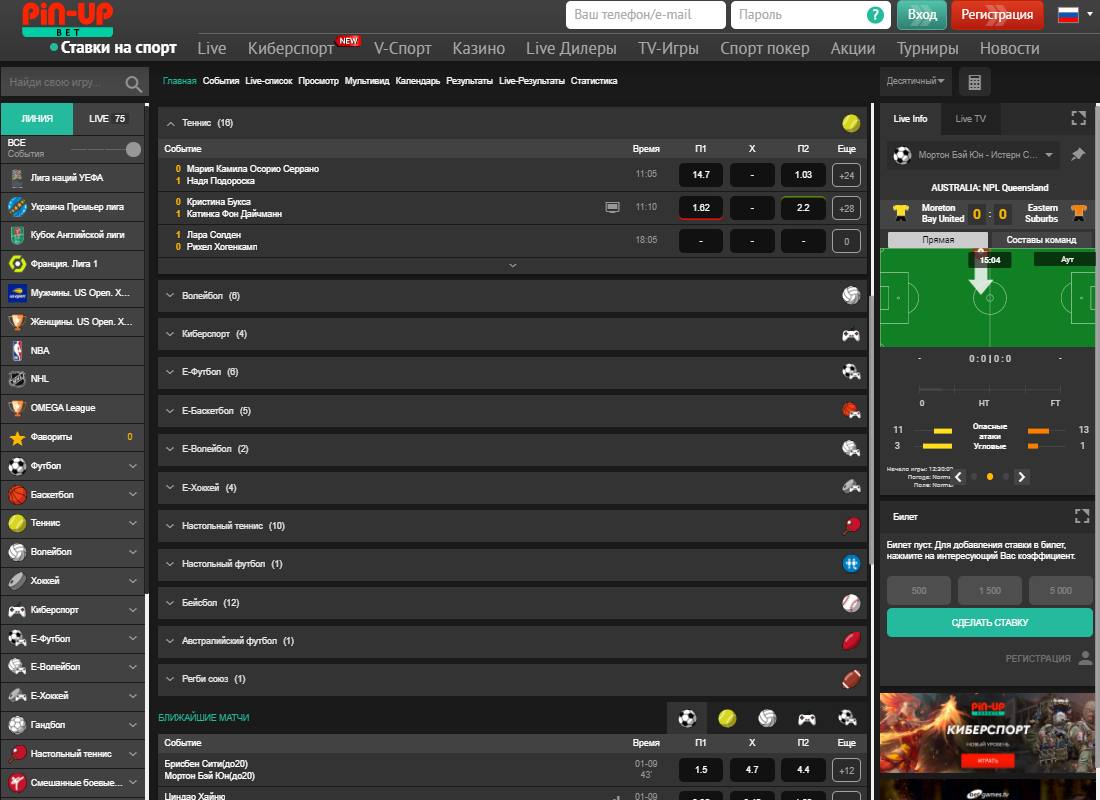
Task: Open the language flag dropdown
Action: 1074,15
